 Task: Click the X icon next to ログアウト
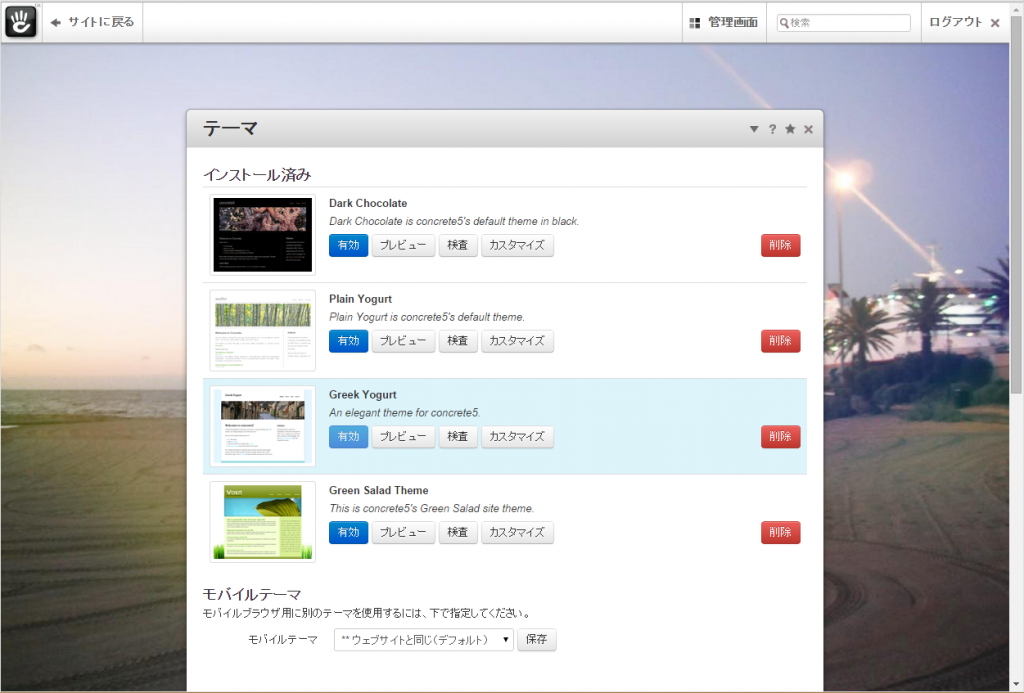996,21
